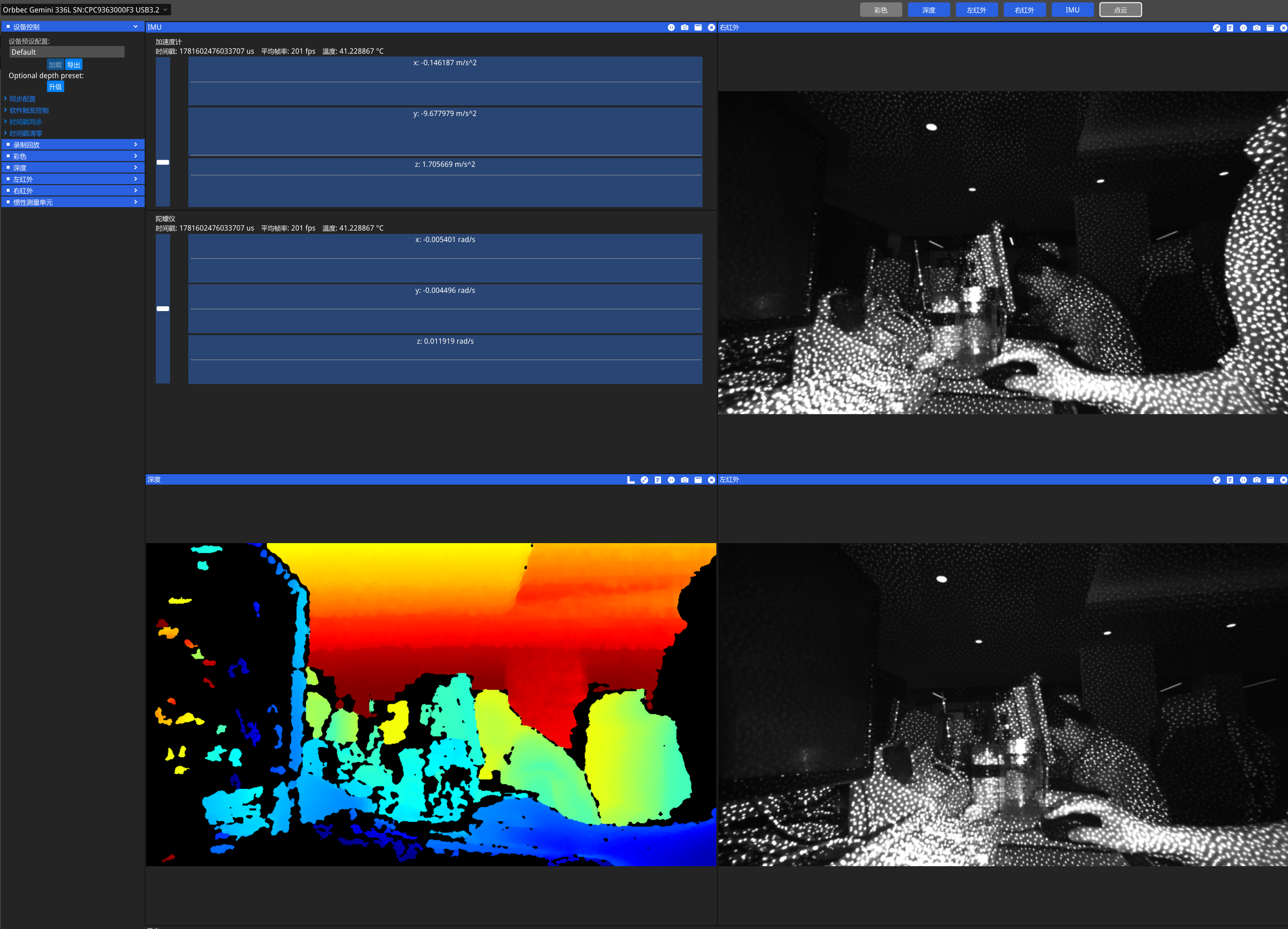Expand the 时间戳同步 tree item
Image resolution: width=1288 pixels, height=929 pixels.
[25, 122]
